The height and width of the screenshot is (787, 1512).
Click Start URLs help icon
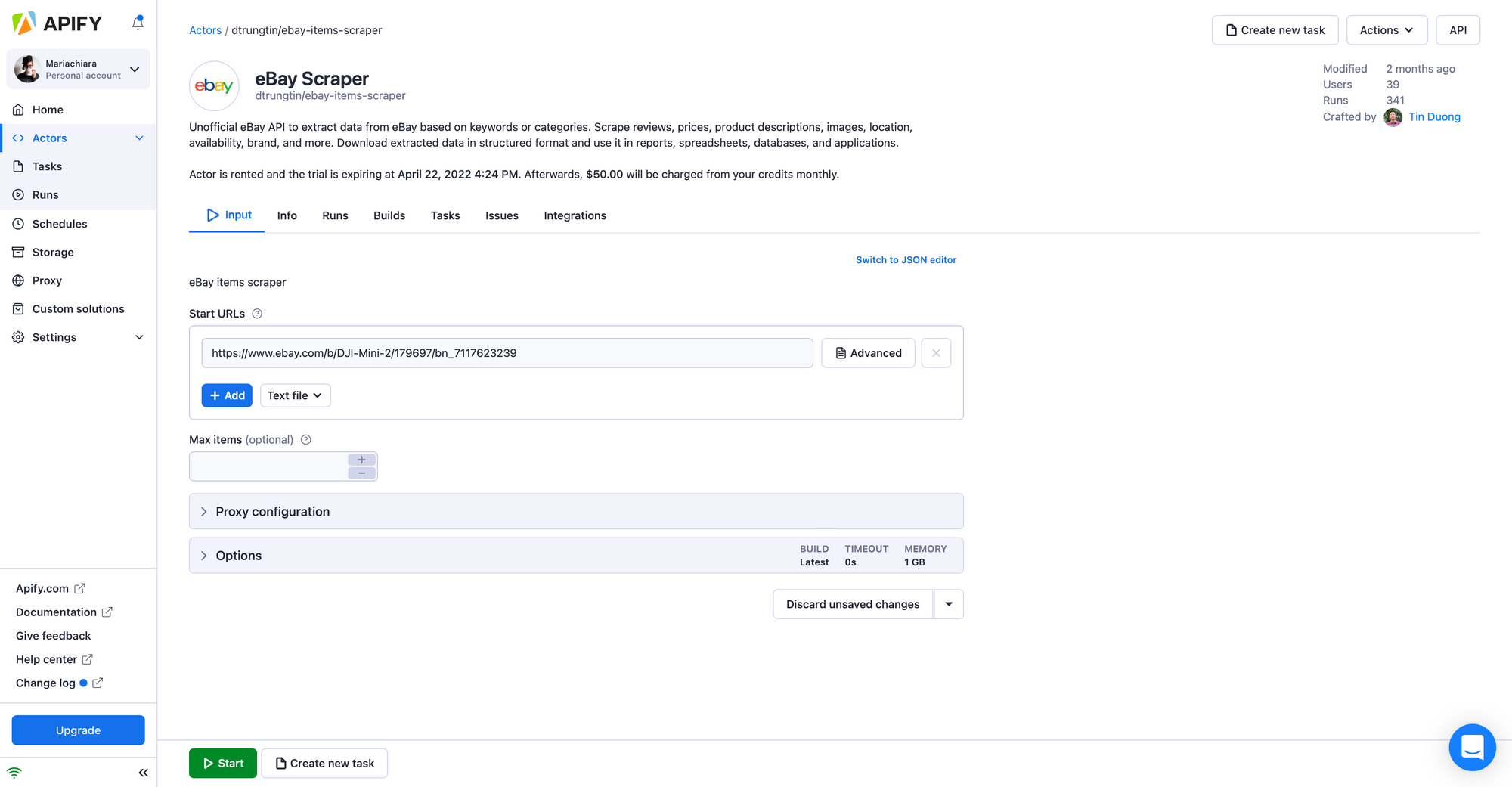click(x=257, y=314)
